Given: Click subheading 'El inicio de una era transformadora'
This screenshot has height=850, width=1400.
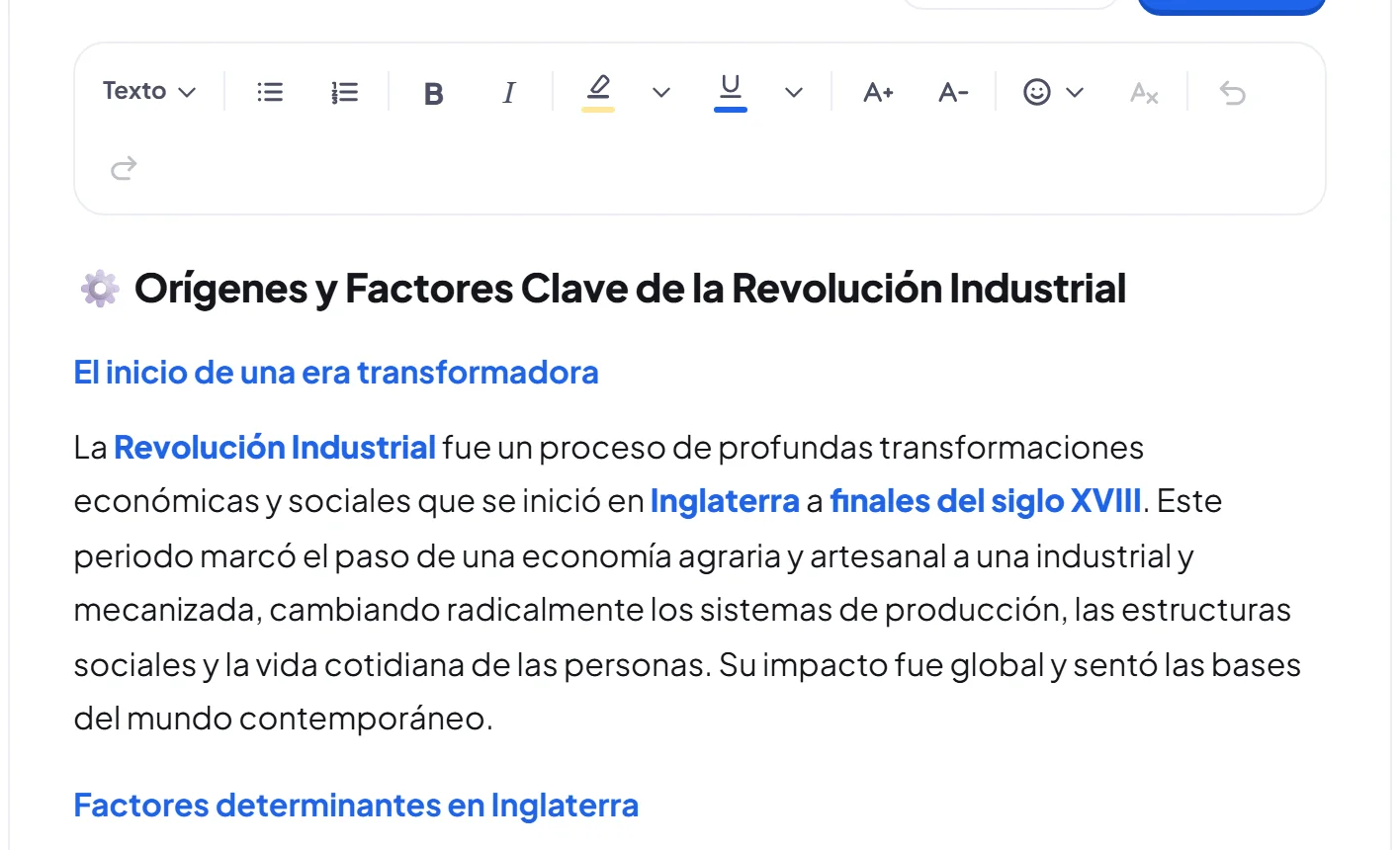Looking at the screenshot, I should click(336, 373).
